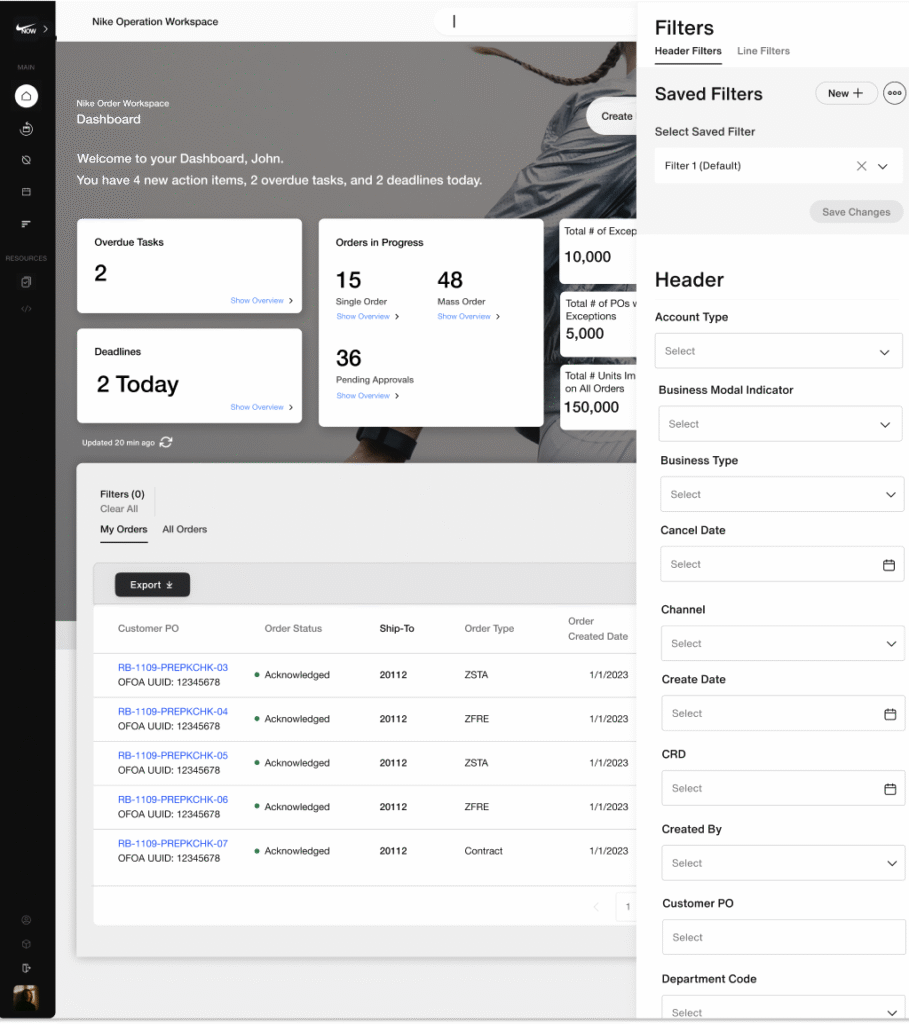Click the Export button
The height and width of the screenshot is (1024, 909).
click(152, 585)
